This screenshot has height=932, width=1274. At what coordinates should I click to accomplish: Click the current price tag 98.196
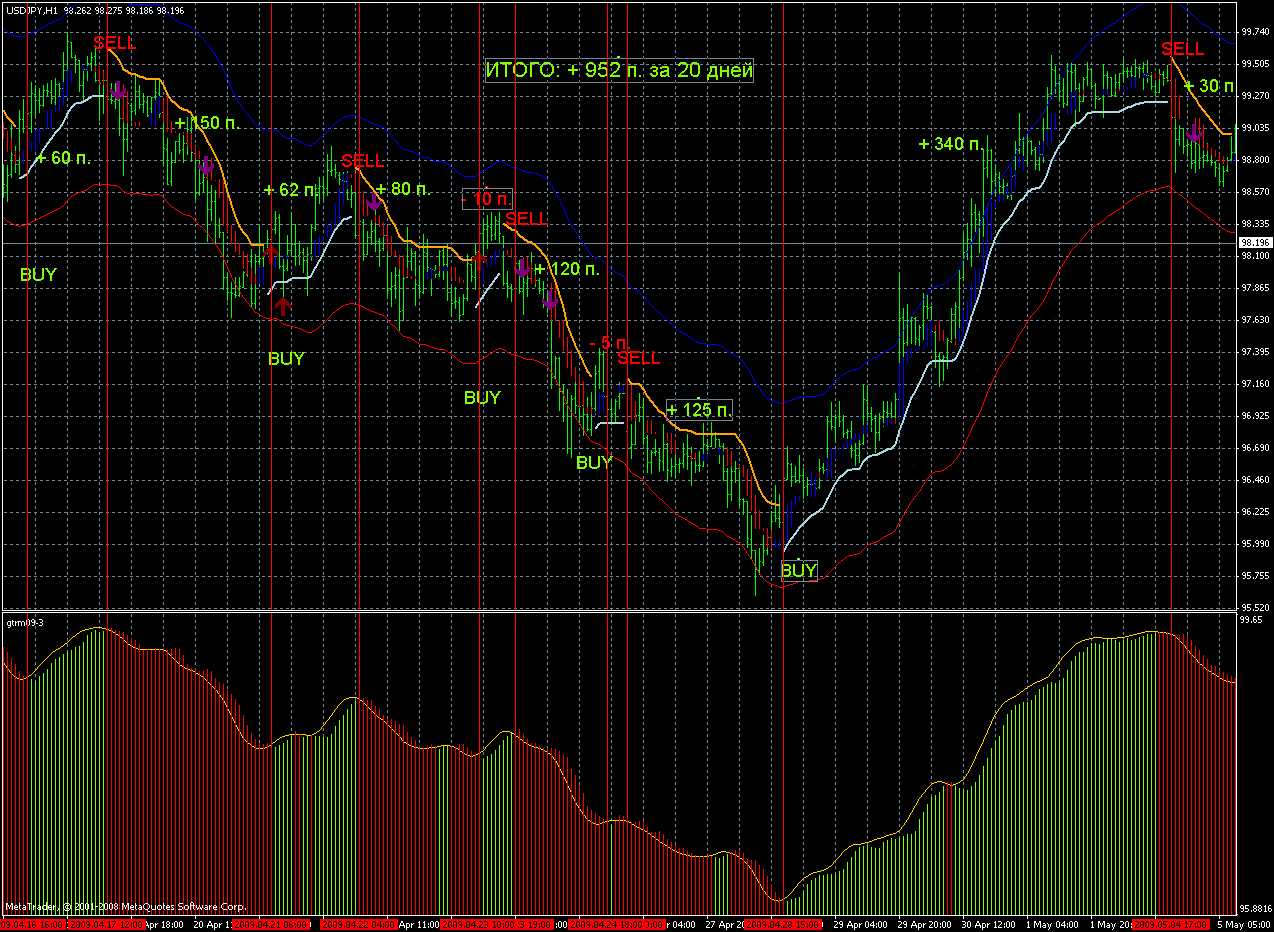click(1255, 243)
